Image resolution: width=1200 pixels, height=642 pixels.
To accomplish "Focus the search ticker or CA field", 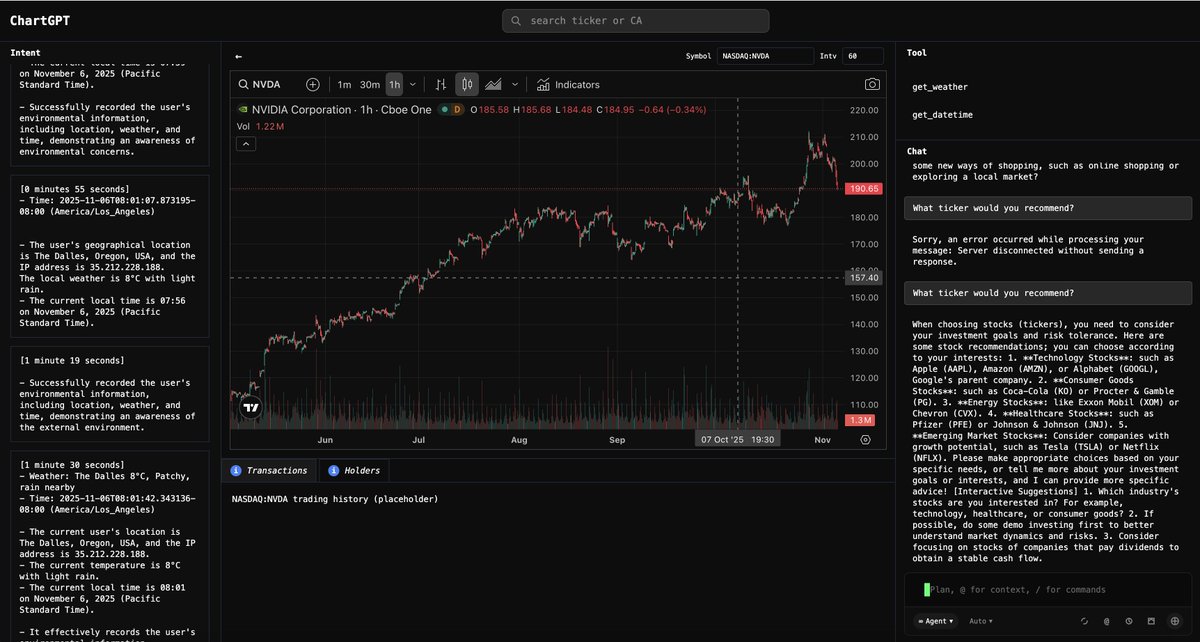I will pyautogui.click(x=636, y=21).
